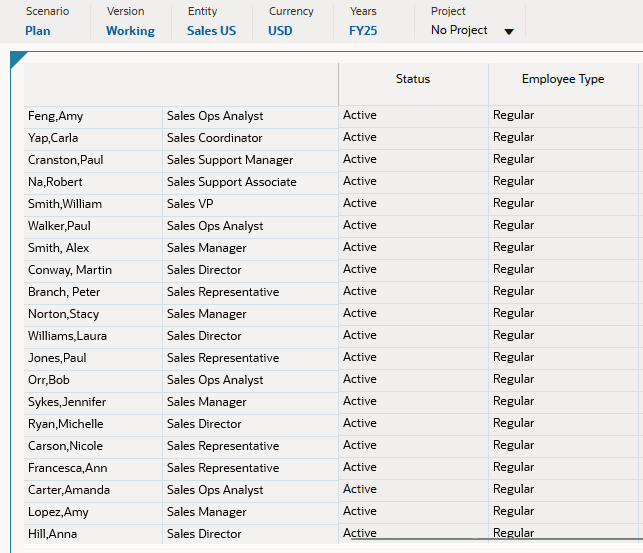
Task: Click the FY25 years link
Action: tap(363, 31)
